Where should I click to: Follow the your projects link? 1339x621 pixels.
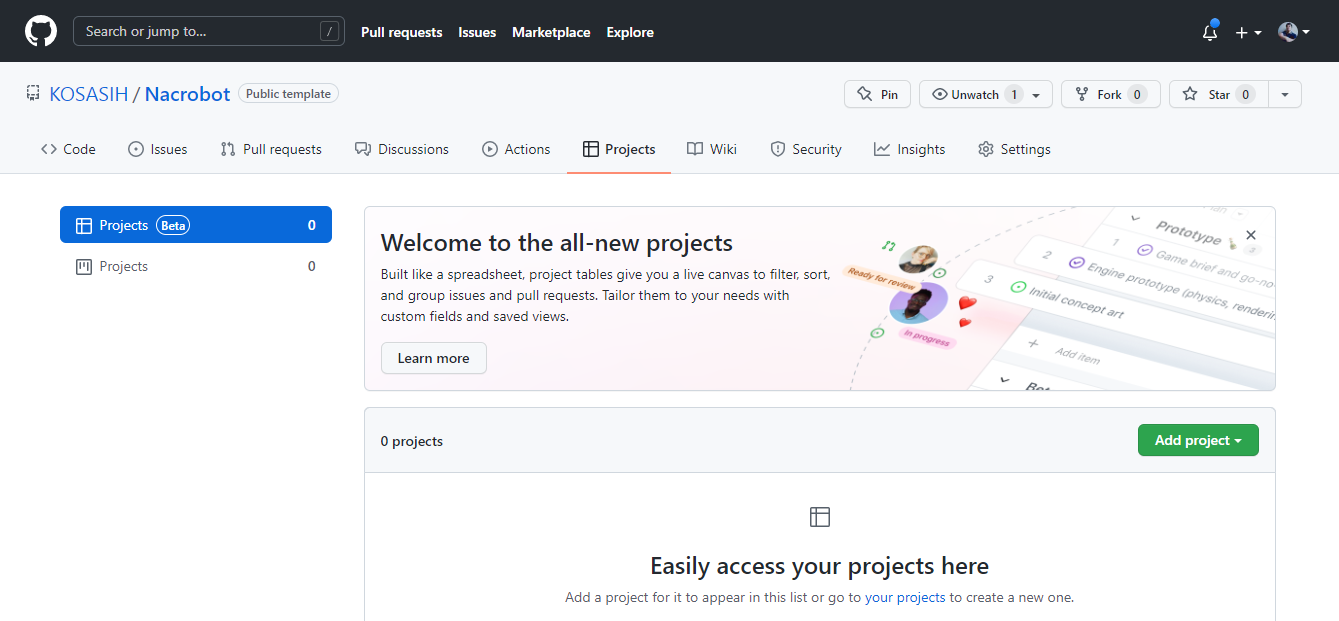click(905, 597)
